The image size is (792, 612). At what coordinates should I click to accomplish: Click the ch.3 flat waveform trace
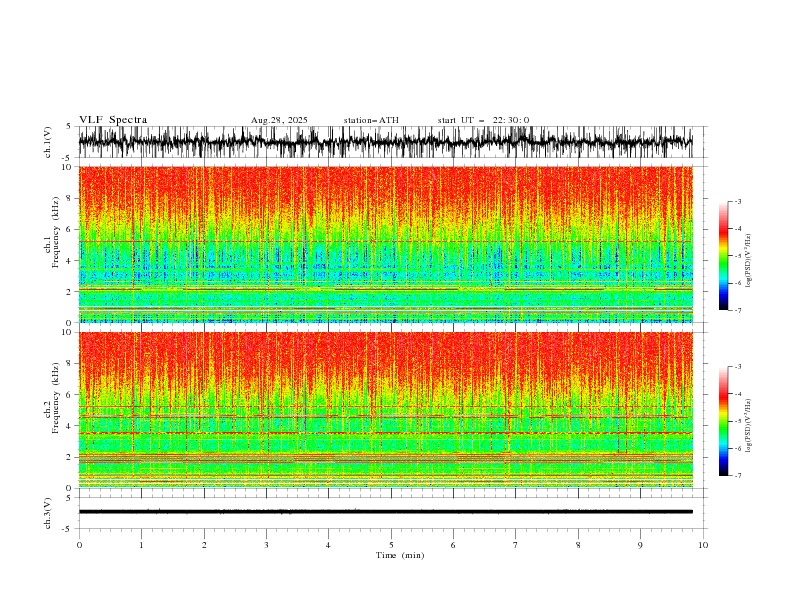click(385, 512)
